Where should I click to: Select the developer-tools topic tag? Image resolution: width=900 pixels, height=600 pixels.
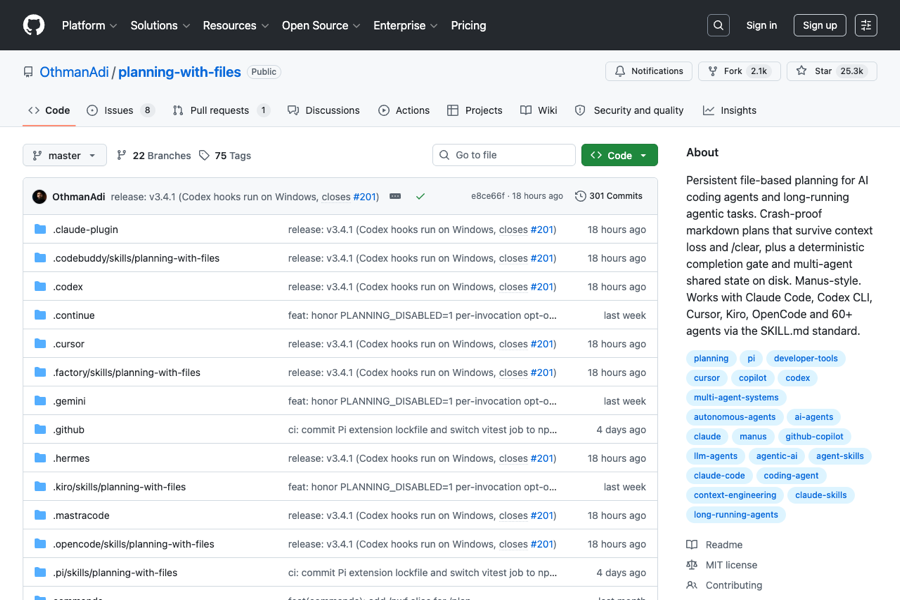point(805,358)
